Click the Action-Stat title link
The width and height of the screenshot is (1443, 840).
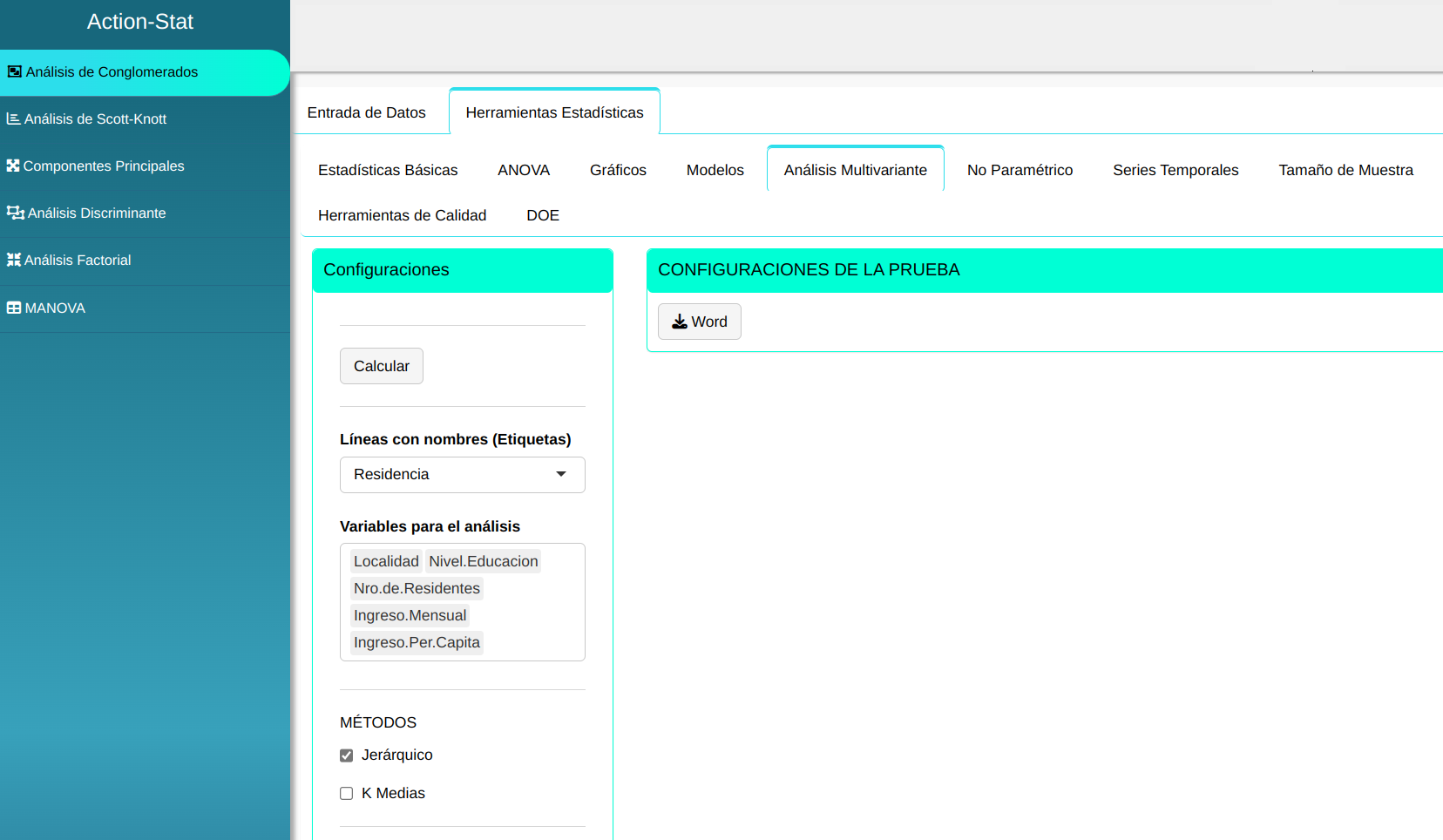(140, 22)
